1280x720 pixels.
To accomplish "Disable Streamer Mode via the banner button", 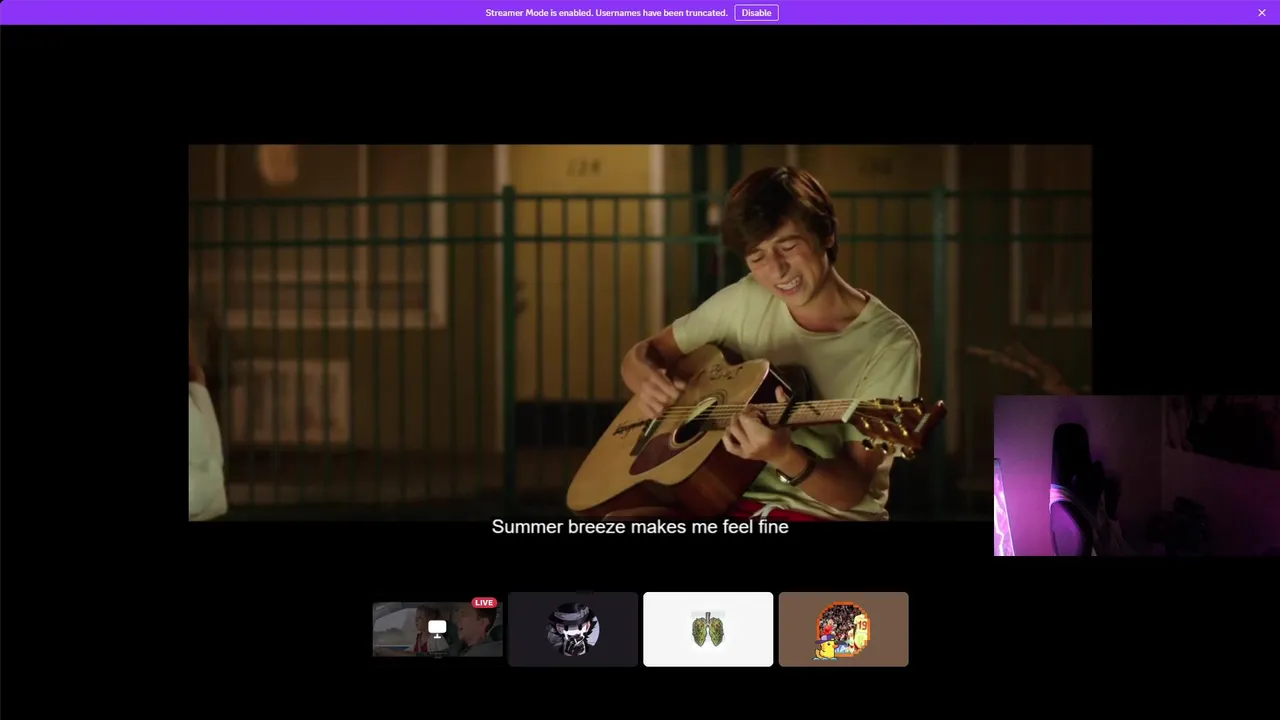I will pyautogui.click(x=756, y=13).
